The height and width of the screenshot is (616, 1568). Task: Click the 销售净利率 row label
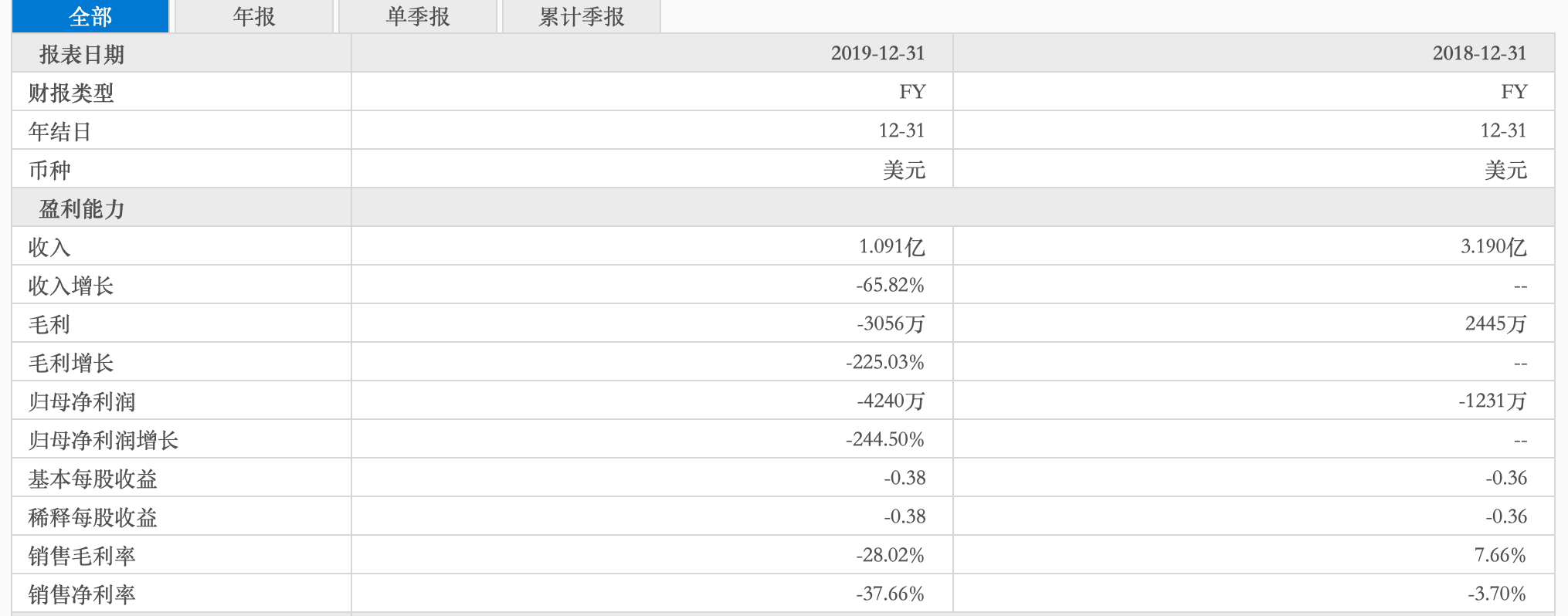pos(82,594)
